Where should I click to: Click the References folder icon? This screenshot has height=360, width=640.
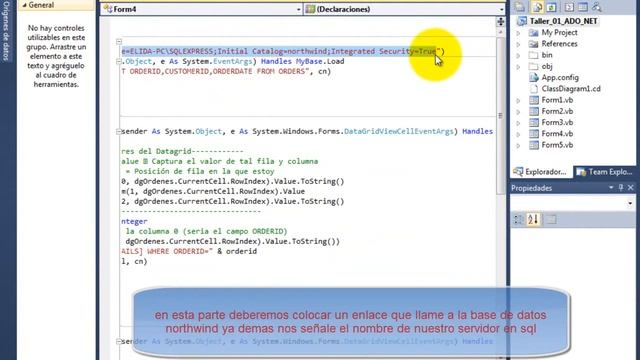tap(533, 44)
